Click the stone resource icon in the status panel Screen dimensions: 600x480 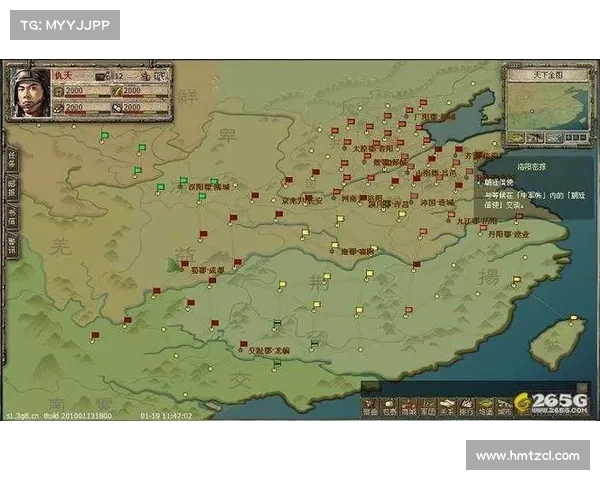[117, 108]
